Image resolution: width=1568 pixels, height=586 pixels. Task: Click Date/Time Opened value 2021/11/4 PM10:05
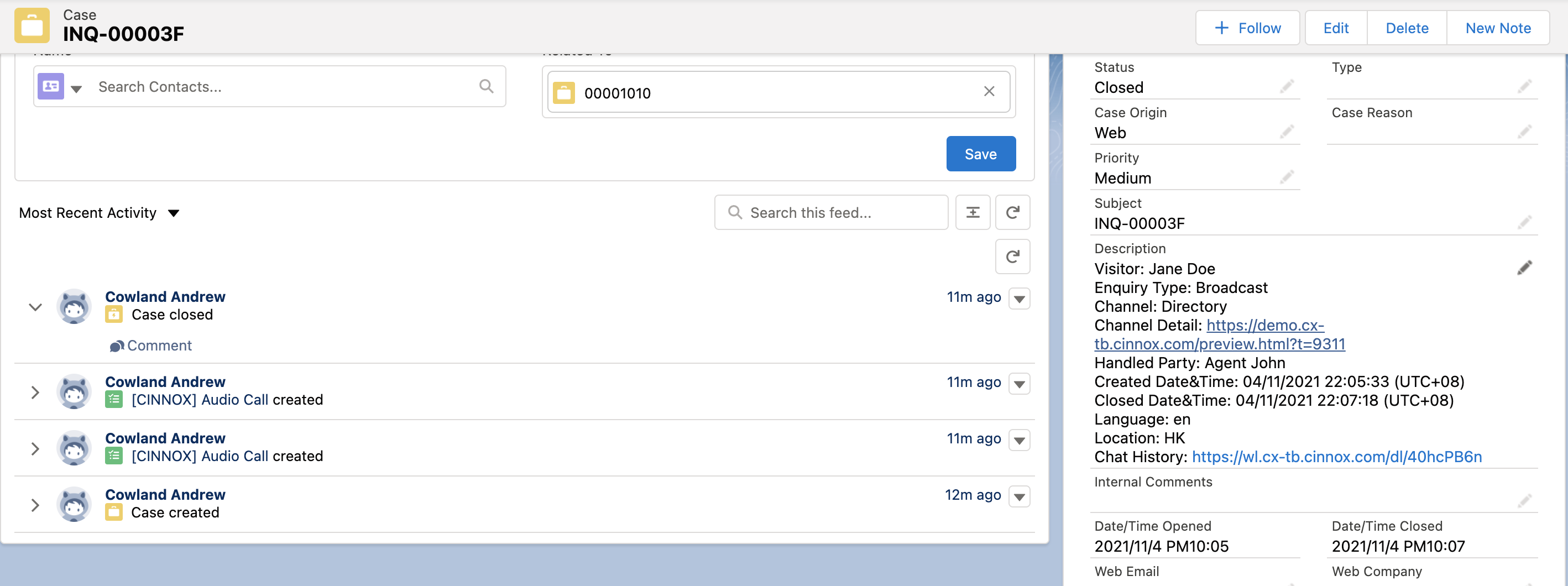[x=1162, y=546]
